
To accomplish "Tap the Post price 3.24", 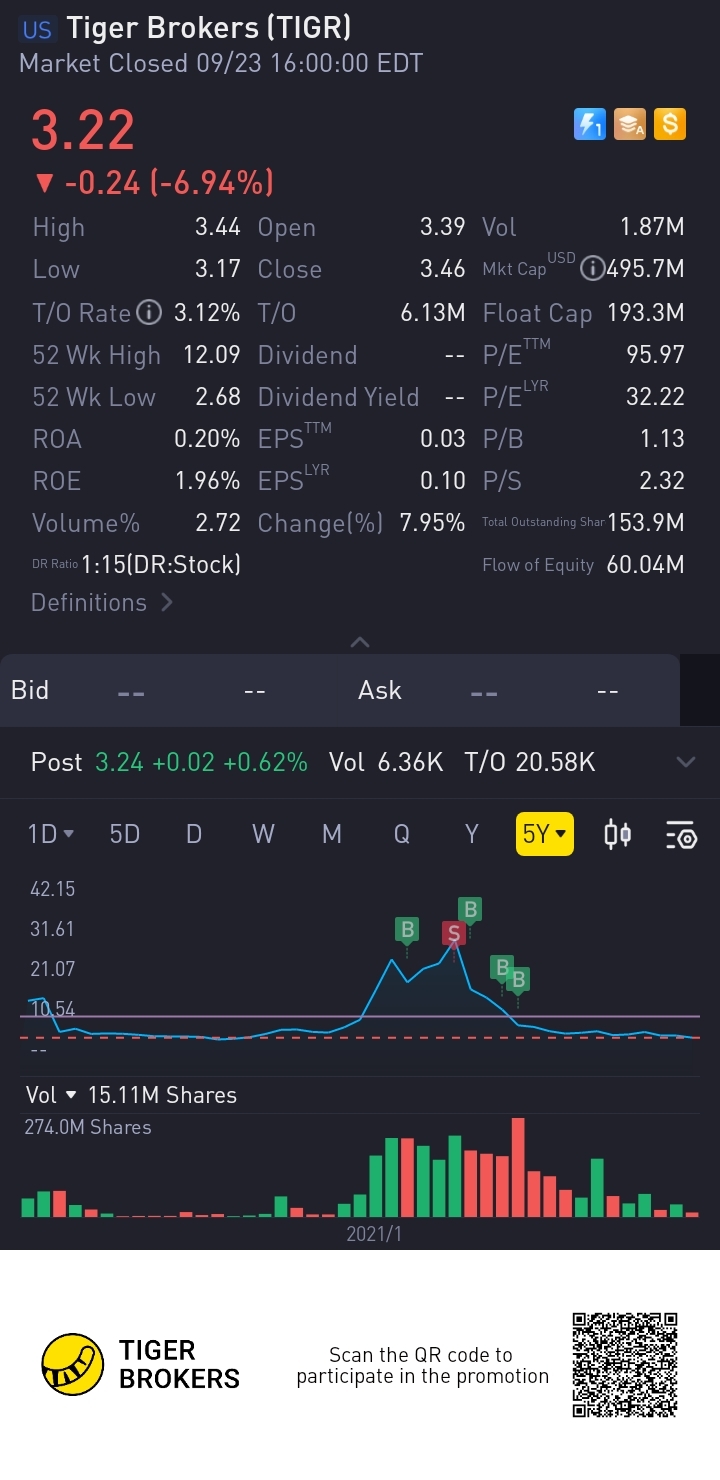I will (x=120, y=762).
